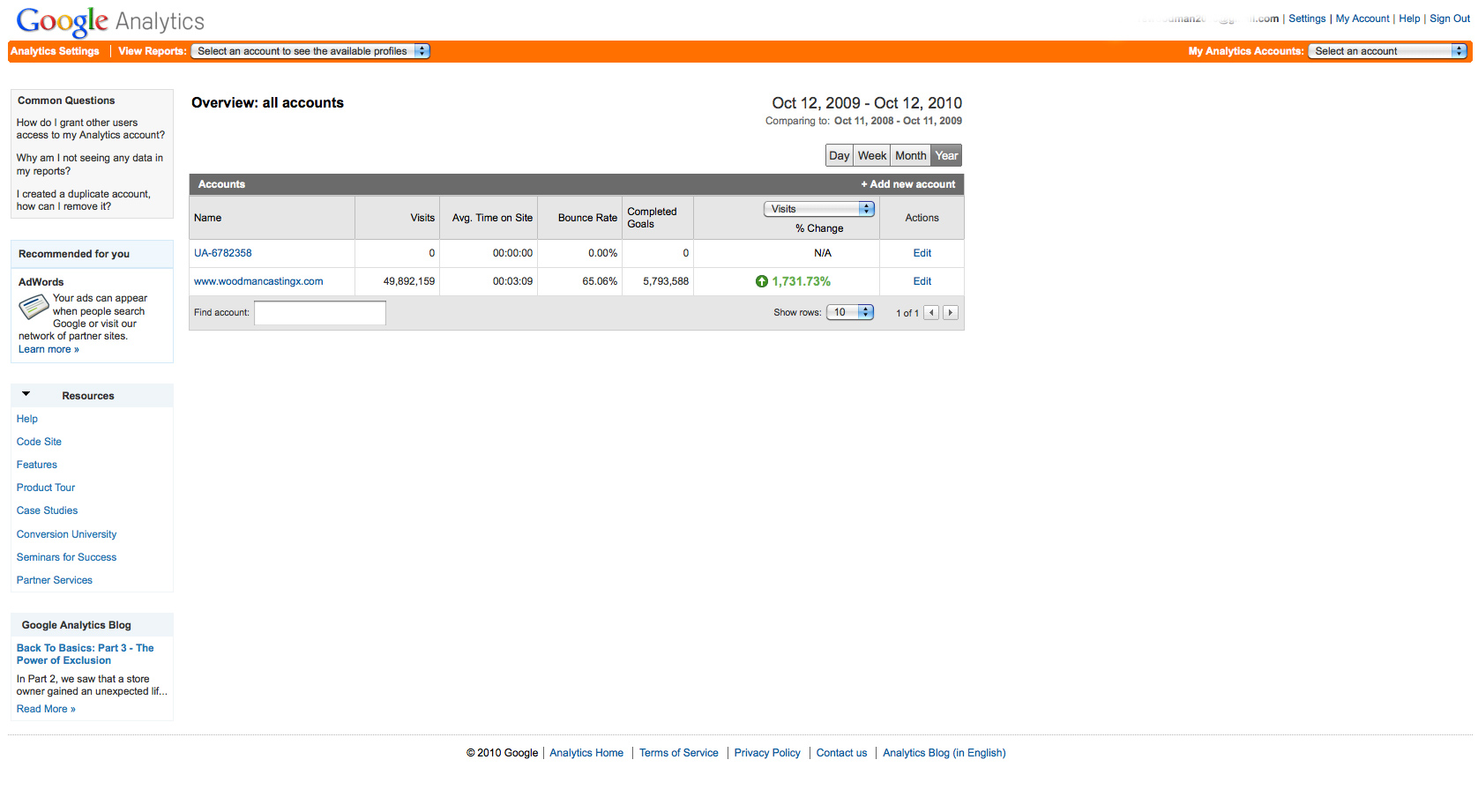Open www.woodmancastingx.com account
The height and width of the screenshot is (812, 1478).
(x=258, y=281)
